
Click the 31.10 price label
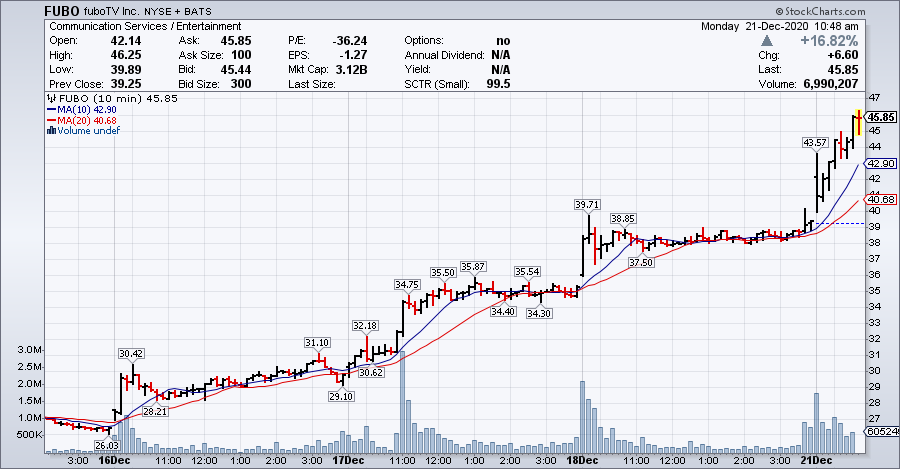point(317,343)
